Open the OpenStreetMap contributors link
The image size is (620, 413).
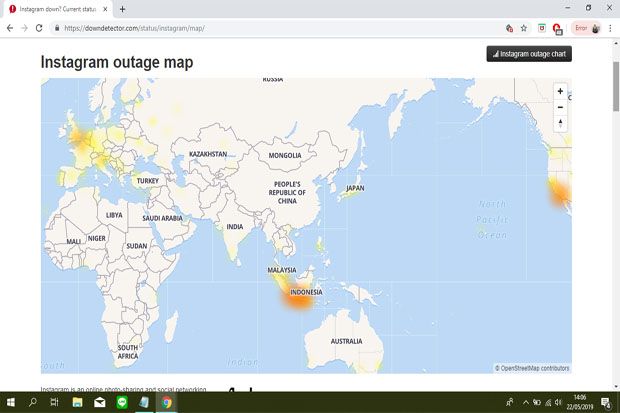coord(532,368)
